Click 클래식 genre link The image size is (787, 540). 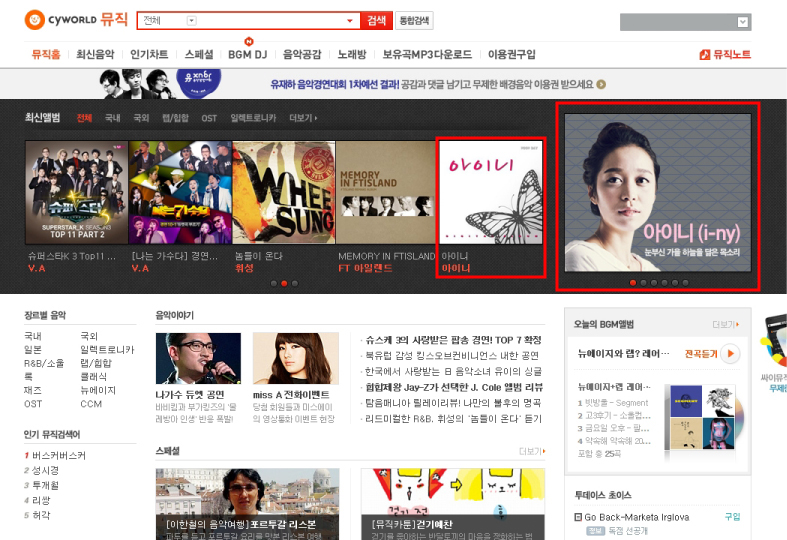tap(93, 376)
